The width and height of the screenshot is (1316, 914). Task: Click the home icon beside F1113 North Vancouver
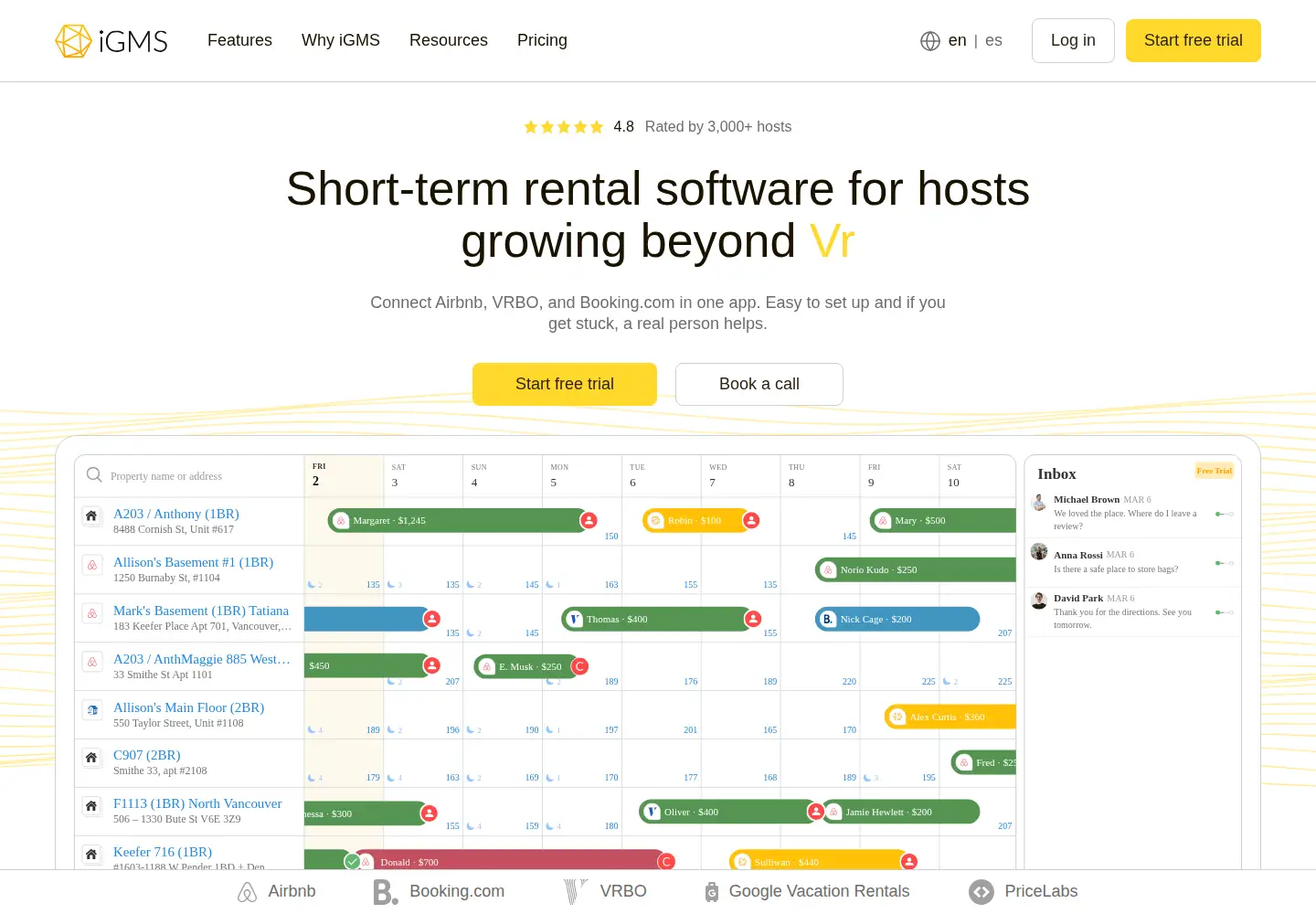(91, 805)
